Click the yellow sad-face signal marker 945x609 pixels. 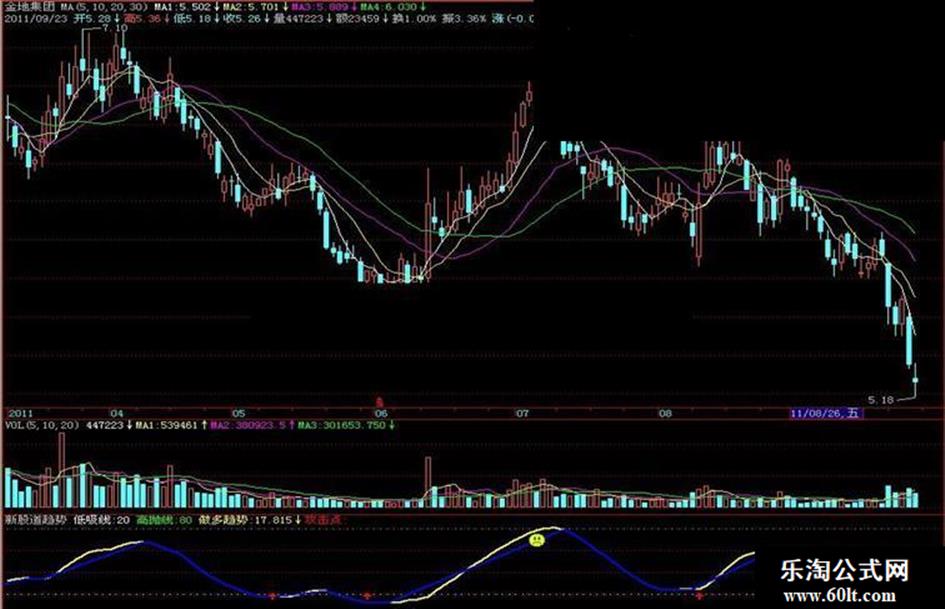(x=536, y=540)
